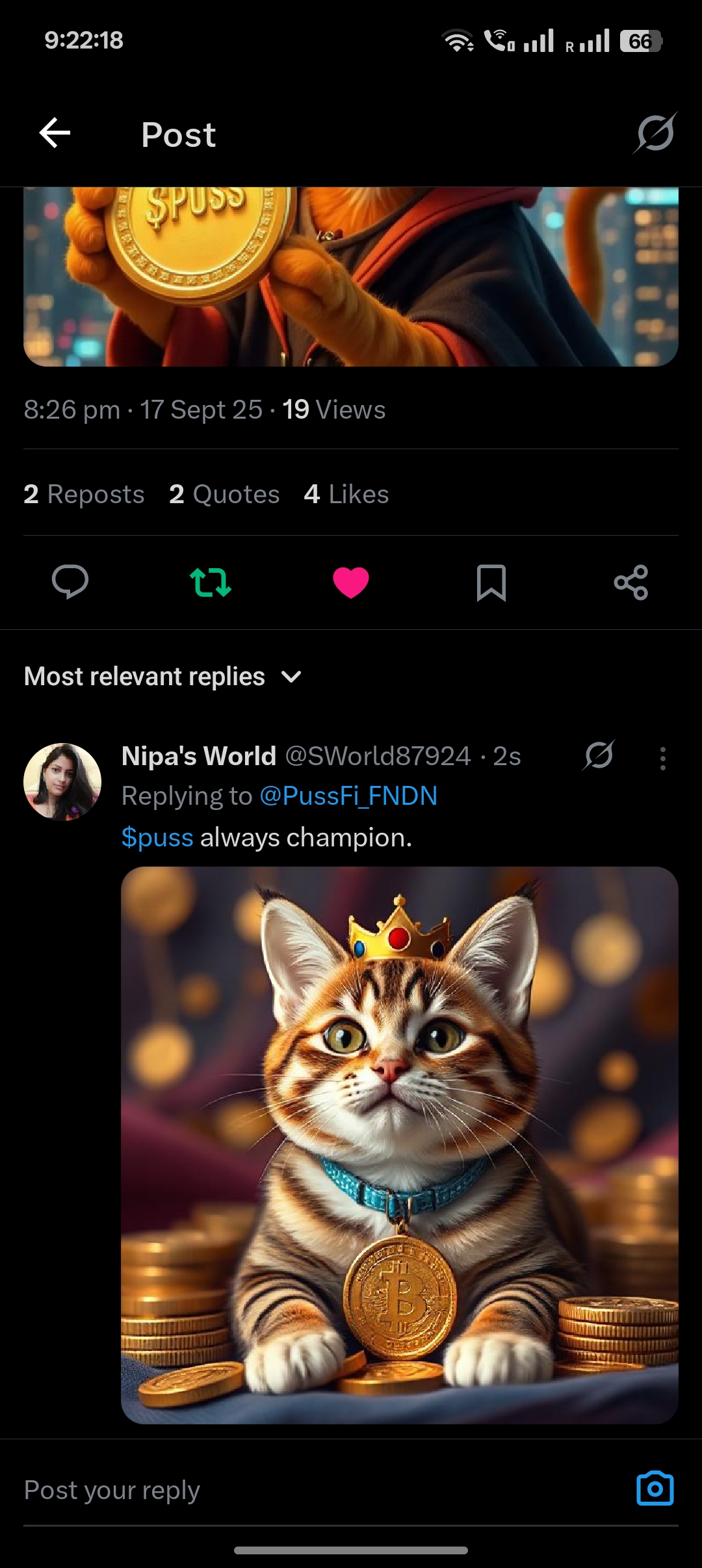Viewport: 702px width, 1568px height.
Task: Click the chevron beside Most relevant replies
Action: [291, 677]
